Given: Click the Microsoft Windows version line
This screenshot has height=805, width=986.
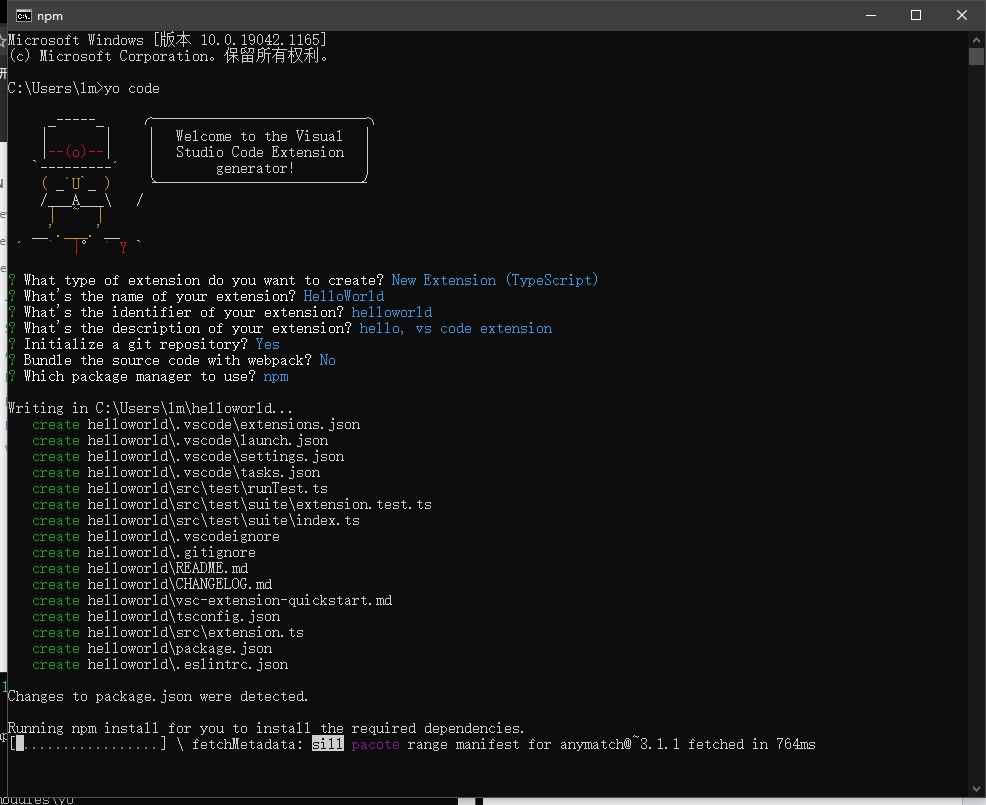Looking at the screenshot, I should [x=167, y=40].
